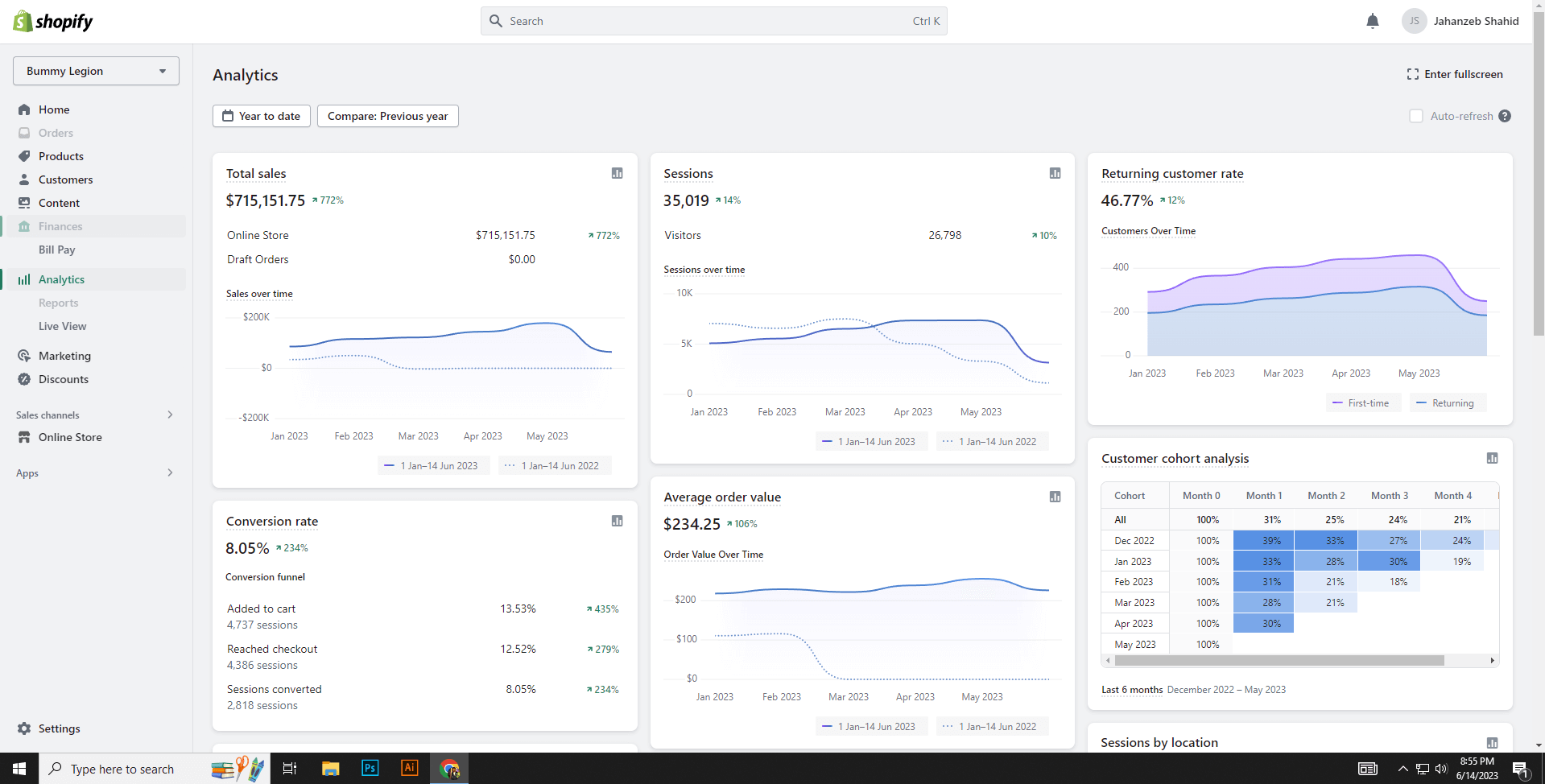Toggle the First-time legend series
Viewport: 1545px width, 784px height.
pyautogui.click(x=1363, y=403)
